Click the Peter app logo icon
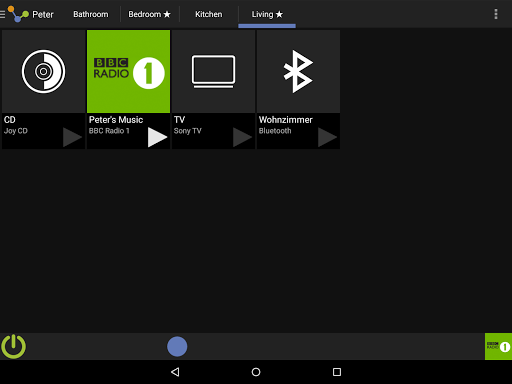512x384 pixels. [18, 14]
